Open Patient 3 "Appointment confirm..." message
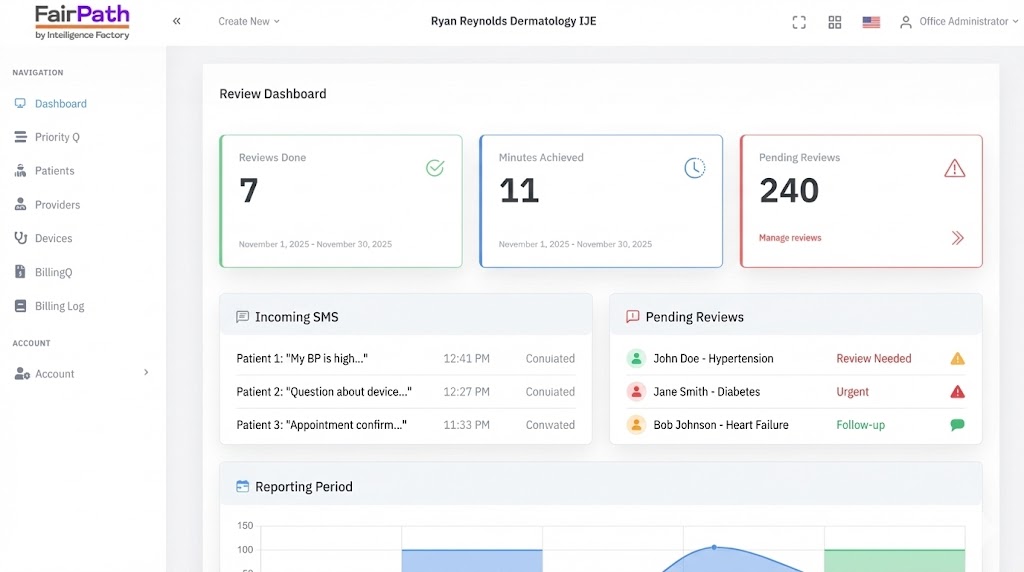1024x572 pixels. [x=321, y=425]
